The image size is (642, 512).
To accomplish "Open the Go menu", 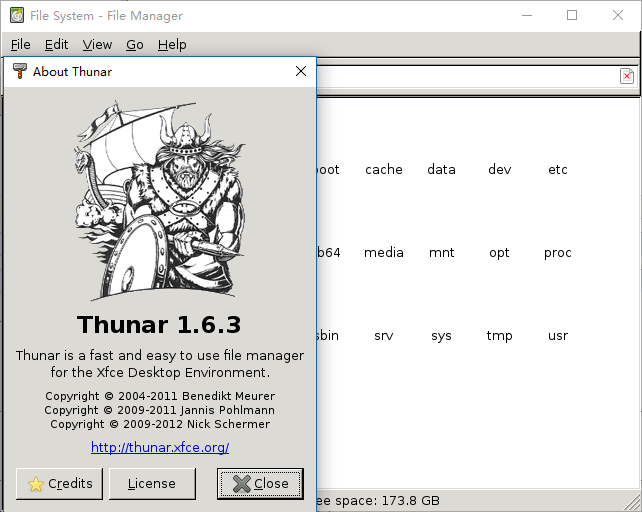I will click(x=135, y=45).
